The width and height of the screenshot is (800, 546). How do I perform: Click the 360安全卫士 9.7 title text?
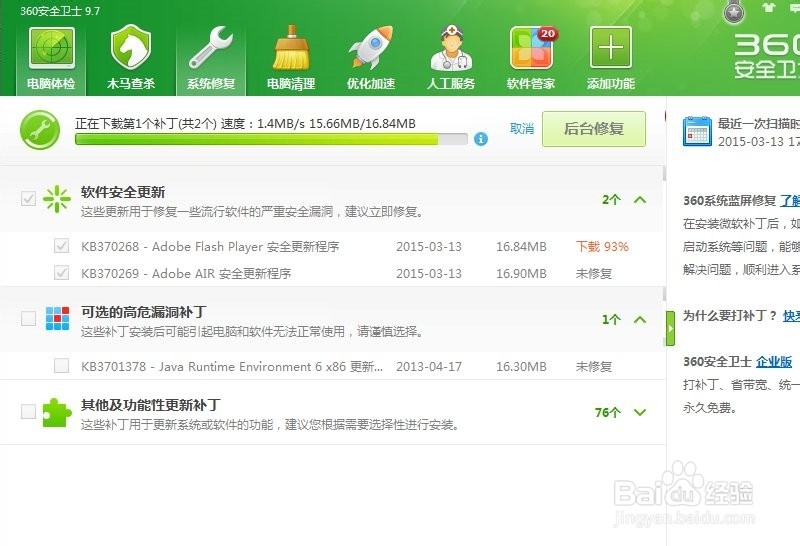point(60,11)
